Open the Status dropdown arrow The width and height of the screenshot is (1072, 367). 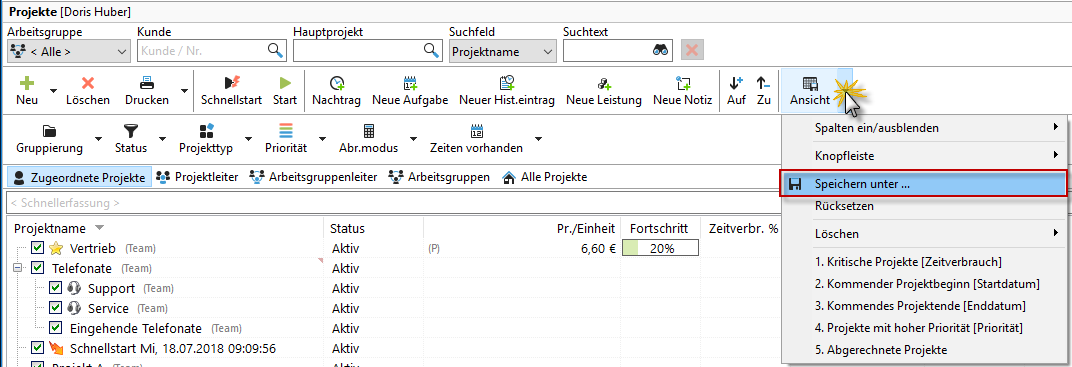click(x=163, y=139)
